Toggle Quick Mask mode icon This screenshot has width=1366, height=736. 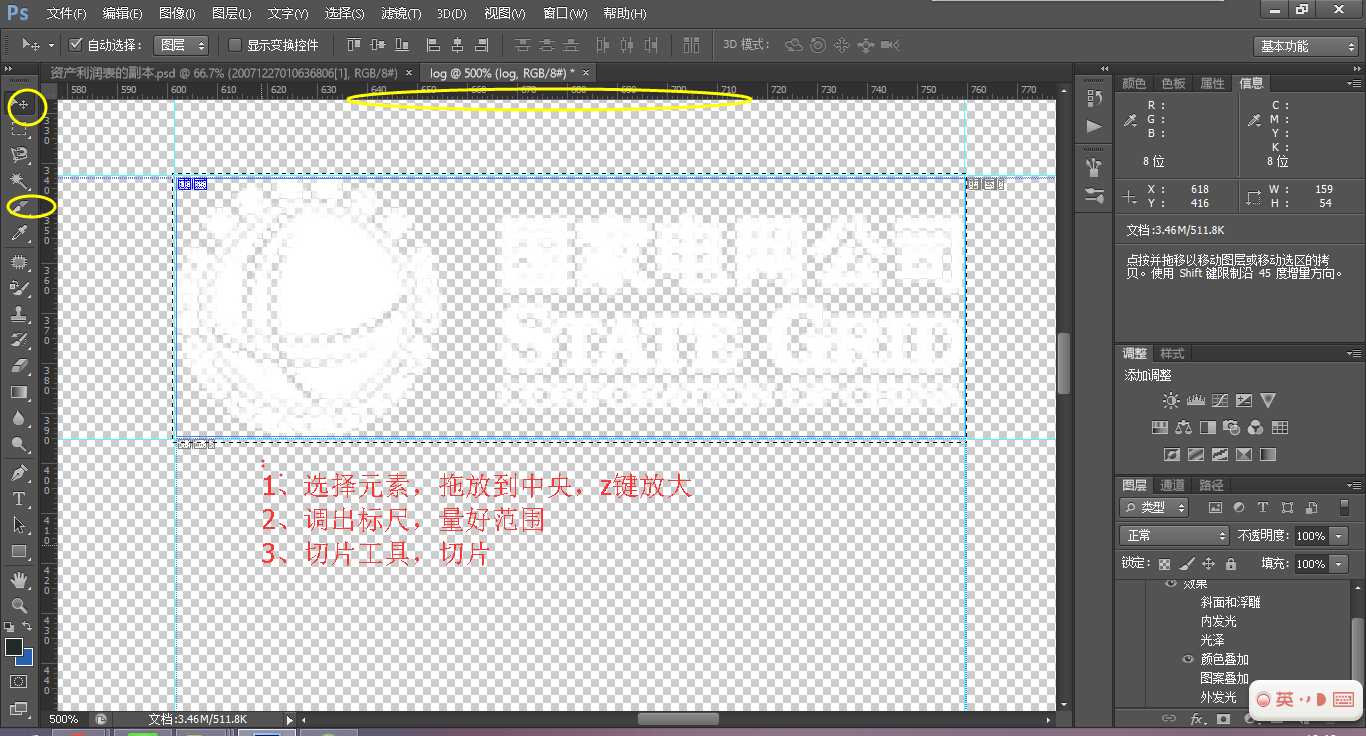(x=19, y=681)
